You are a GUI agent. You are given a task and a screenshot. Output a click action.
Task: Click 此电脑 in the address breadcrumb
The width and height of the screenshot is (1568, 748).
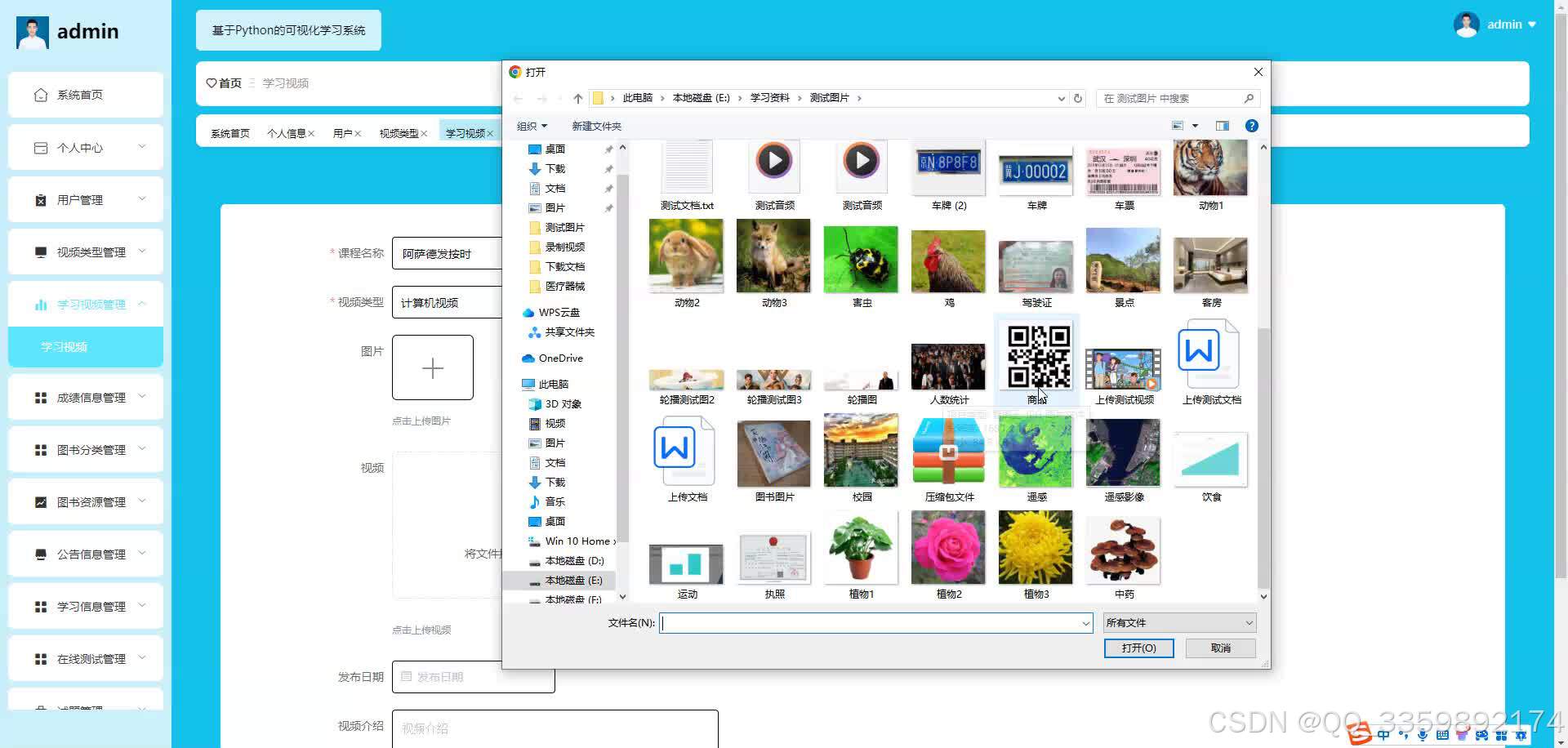pyautogui.click(x=637, y=98)
